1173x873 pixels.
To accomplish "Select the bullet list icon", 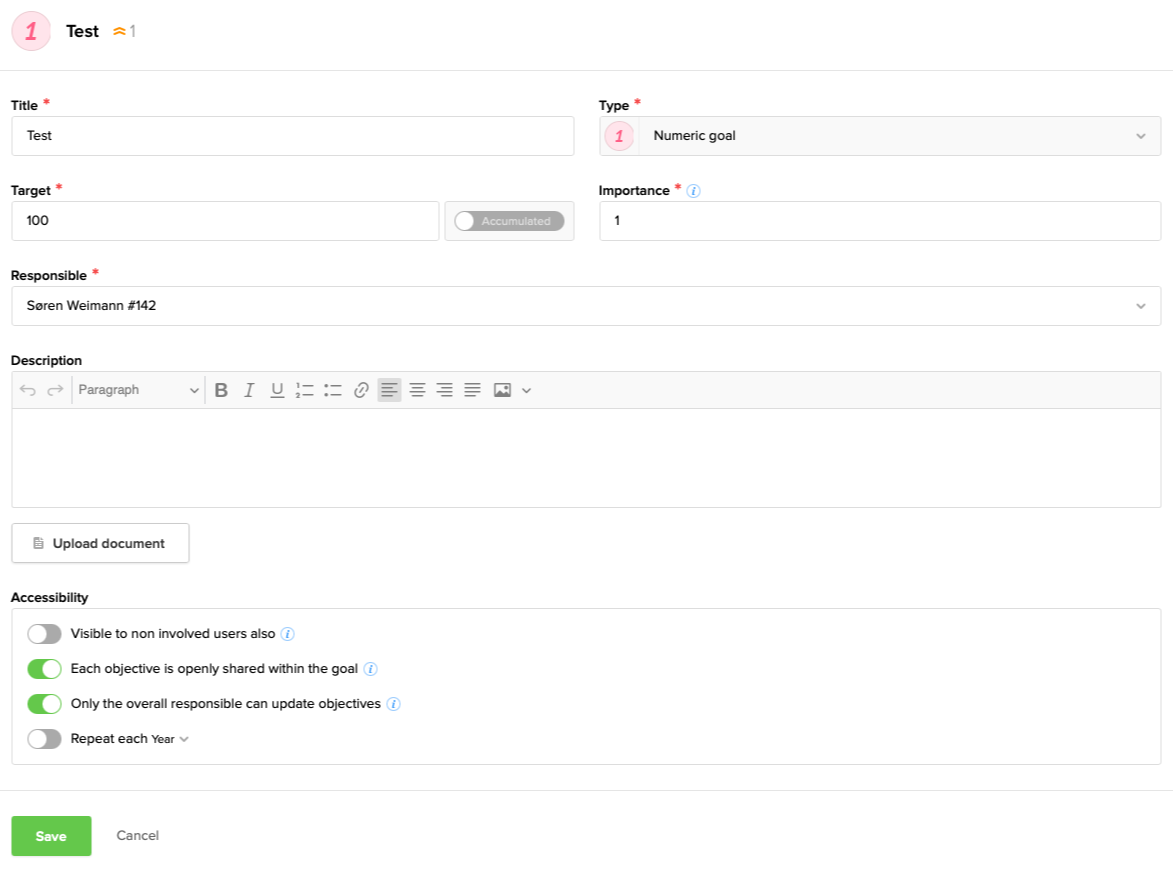I will point(333,390).
